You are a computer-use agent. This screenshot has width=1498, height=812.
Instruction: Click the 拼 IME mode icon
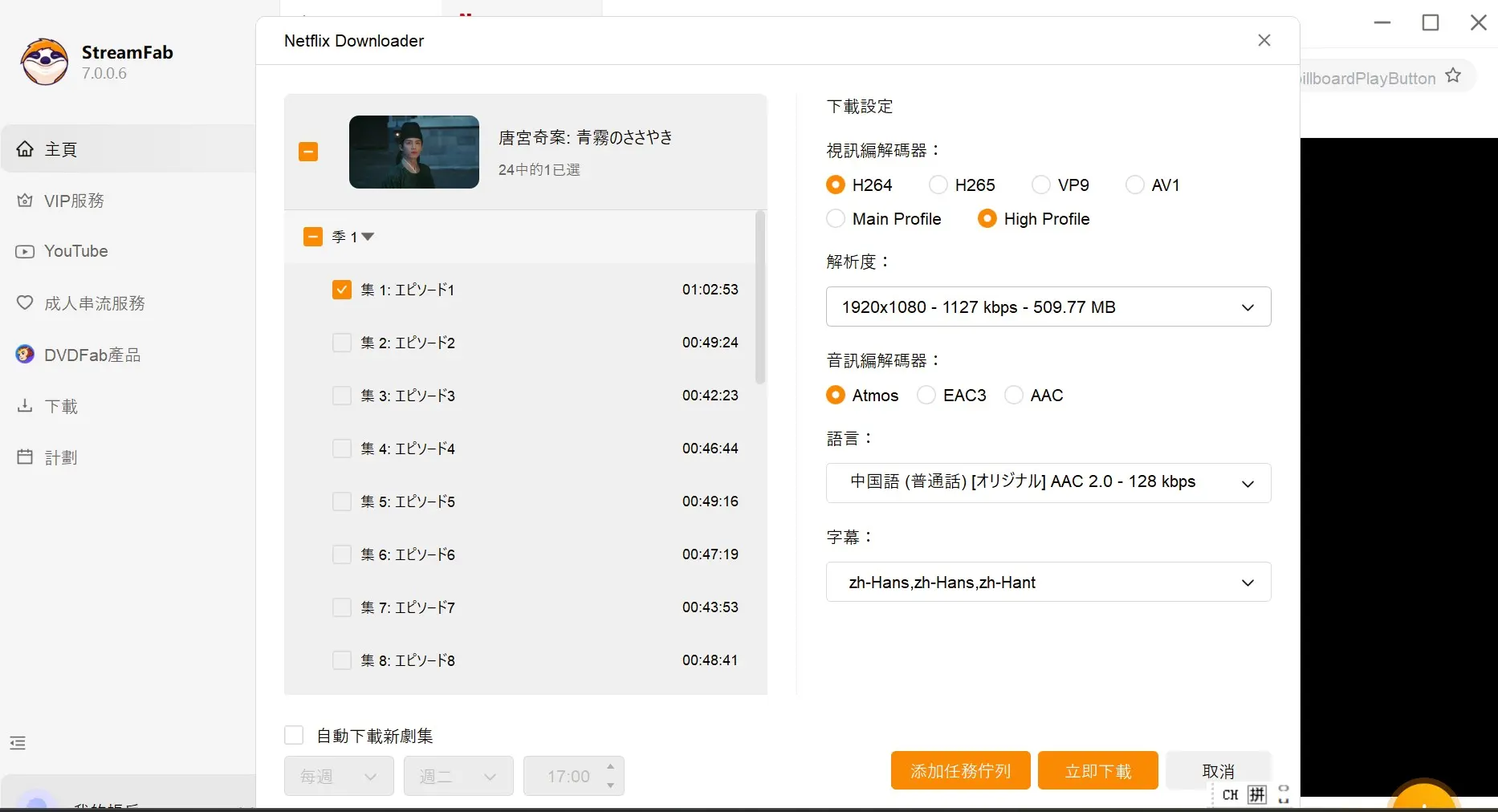tap(1257, 795)
